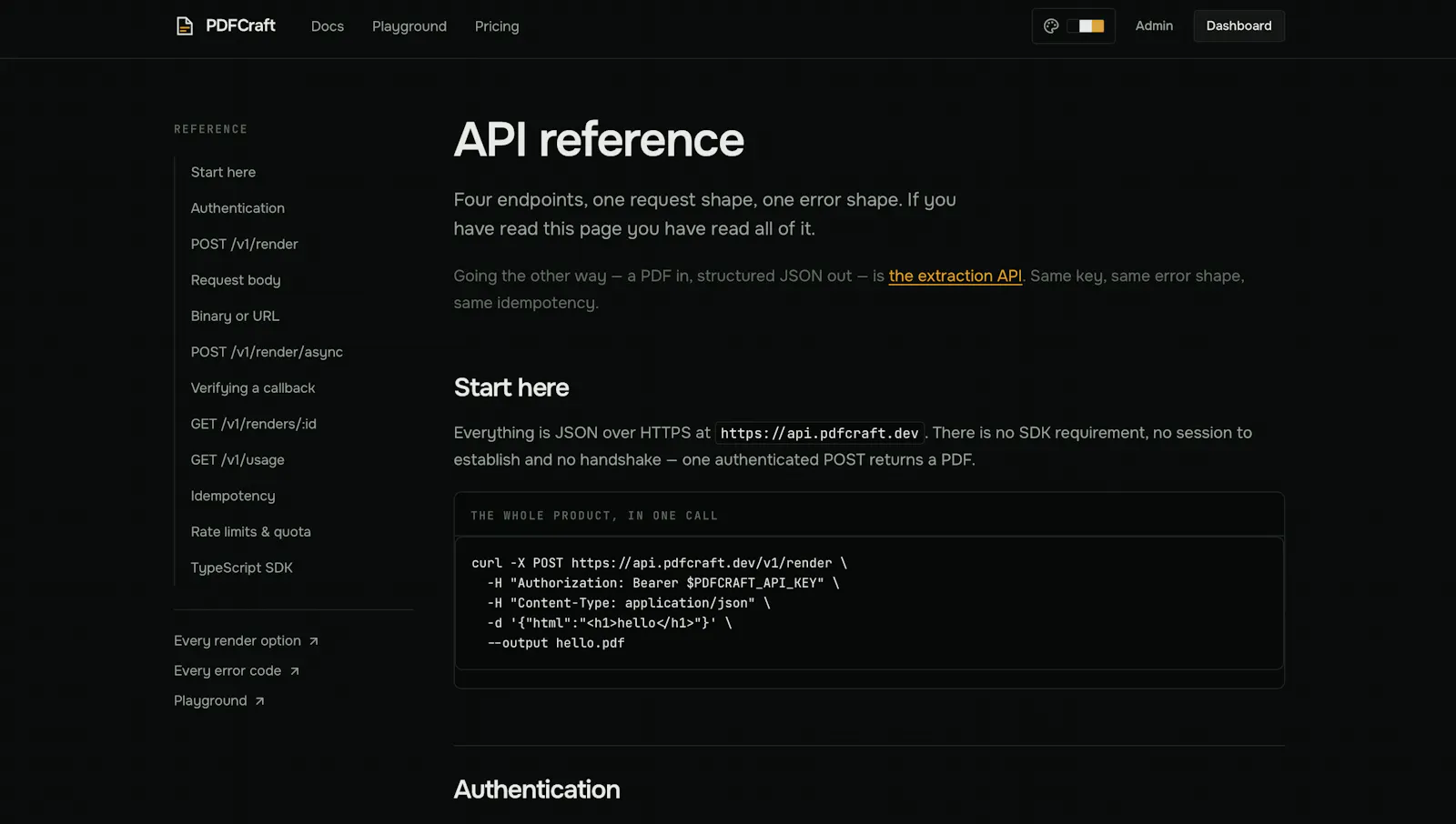Open the Admin link in the header
Screen dimensions: 1456x824
pyautogui.click(x=1154, y=26)
